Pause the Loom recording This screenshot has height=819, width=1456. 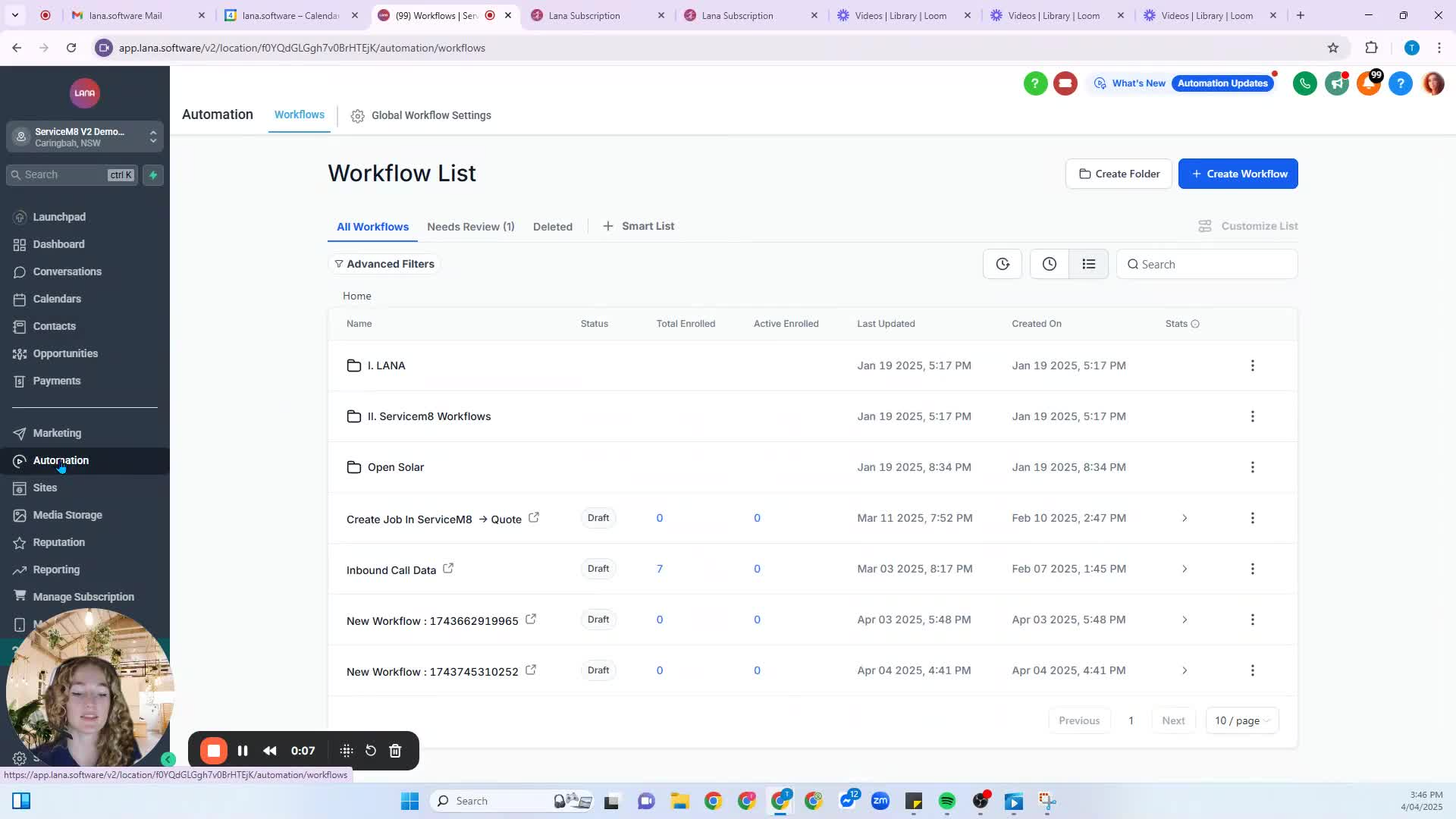(x=243, y=751)
